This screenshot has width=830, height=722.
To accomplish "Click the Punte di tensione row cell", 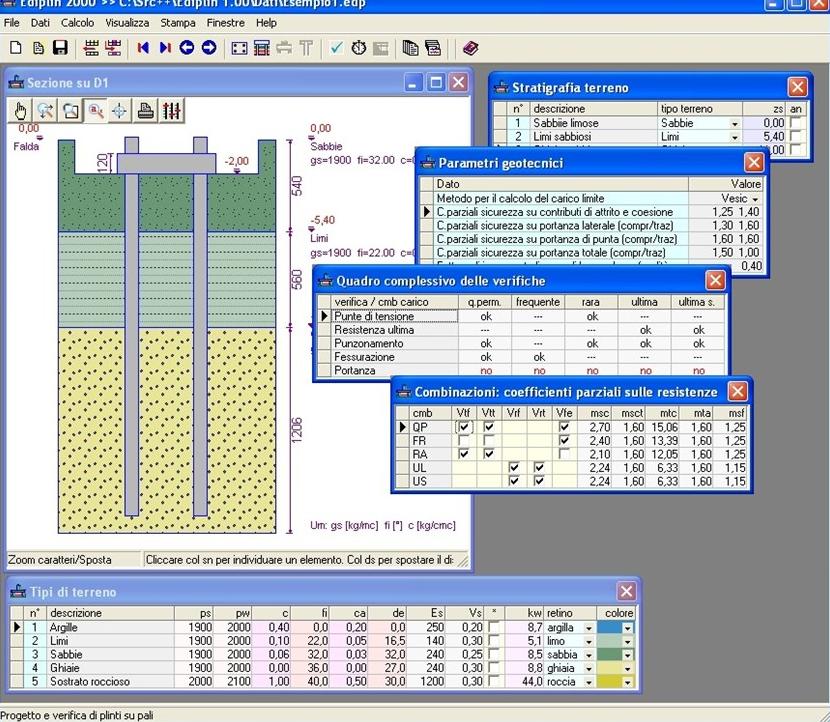I will pos(395,317).
